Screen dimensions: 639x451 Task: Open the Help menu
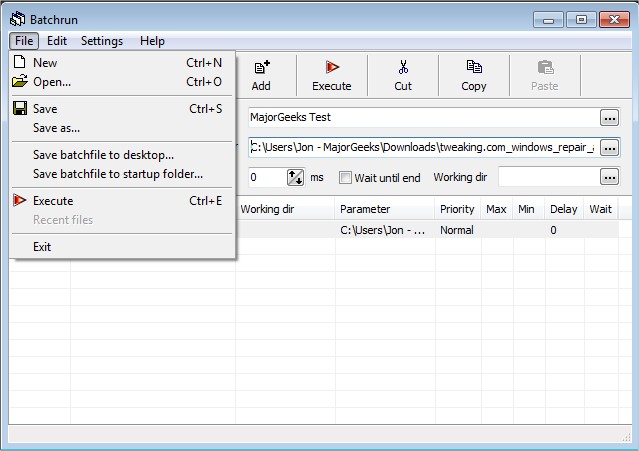coord(152,41)
